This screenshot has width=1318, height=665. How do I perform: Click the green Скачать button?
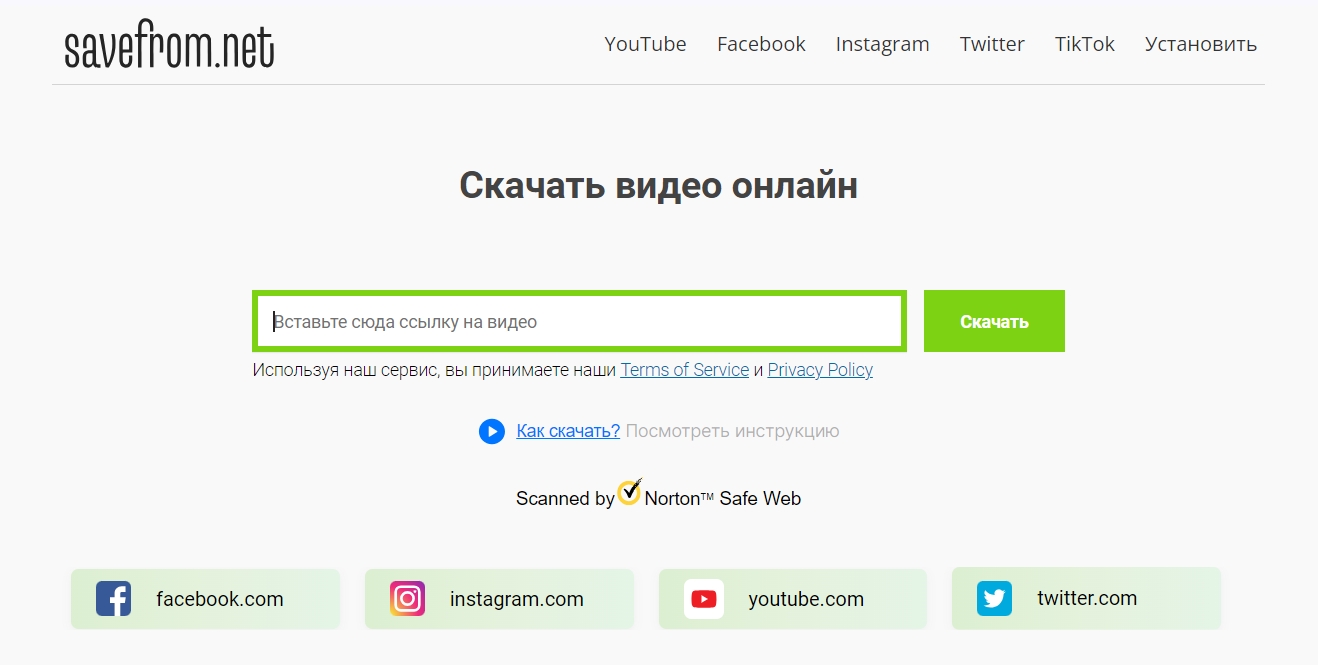point(994,321)
